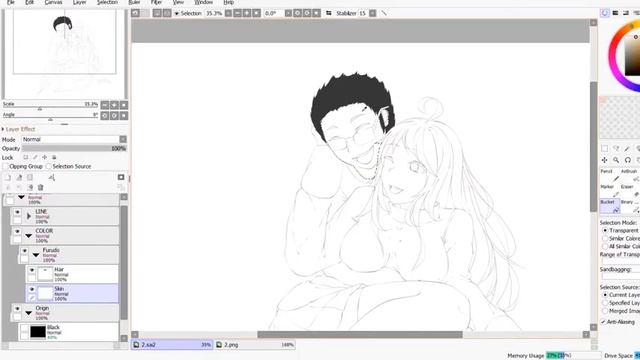Select the Move tool

pos(604,160)
